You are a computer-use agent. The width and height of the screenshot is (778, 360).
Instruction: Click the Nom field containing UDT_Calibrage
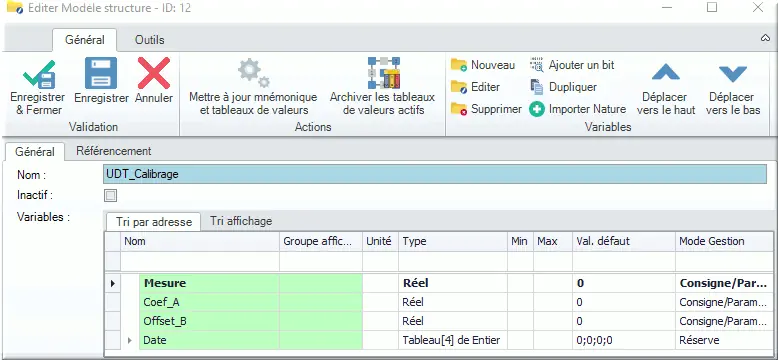click(x=435, y=174)
